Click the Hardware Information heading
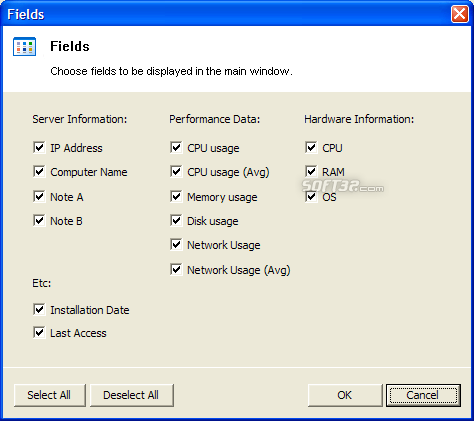The width and height of the screenshot is (474, 421). [359, 119]
